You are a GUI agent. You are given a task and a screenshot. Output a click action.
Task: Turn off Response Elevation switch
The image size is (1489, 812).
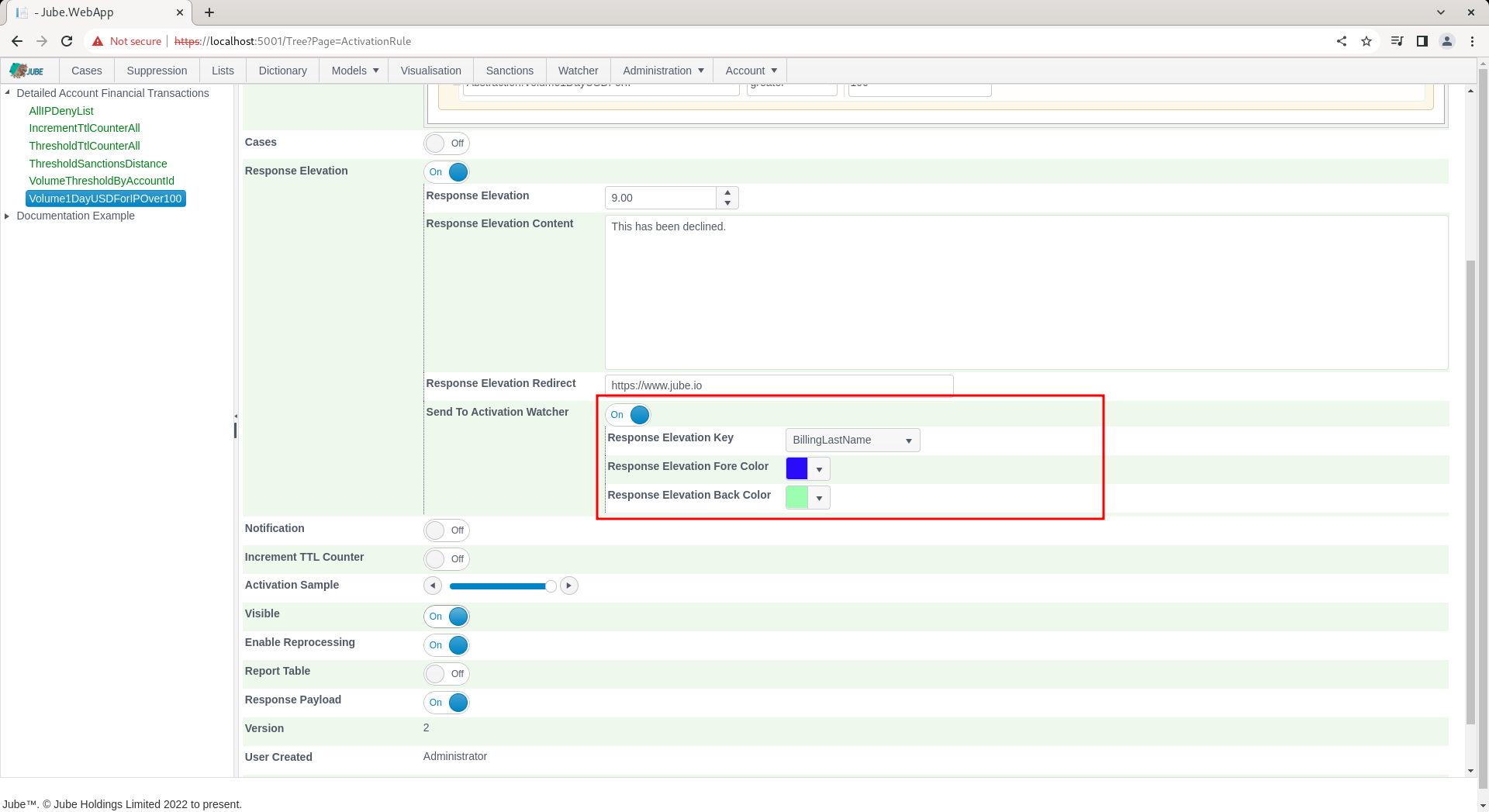click(447, 172)
